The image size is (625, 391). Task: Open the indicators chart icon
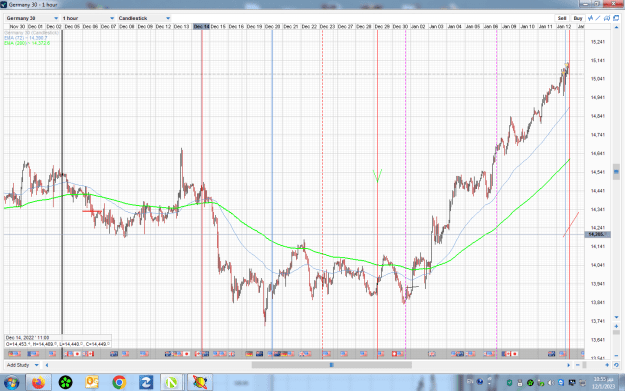coord(590,18)
